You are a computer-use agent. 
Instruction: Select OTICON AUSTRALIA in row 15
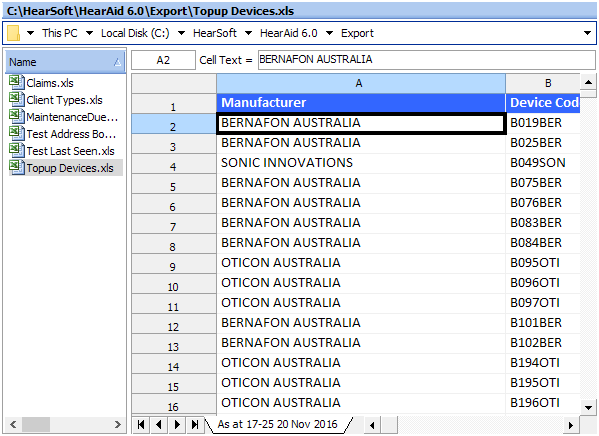pos(361,383)
